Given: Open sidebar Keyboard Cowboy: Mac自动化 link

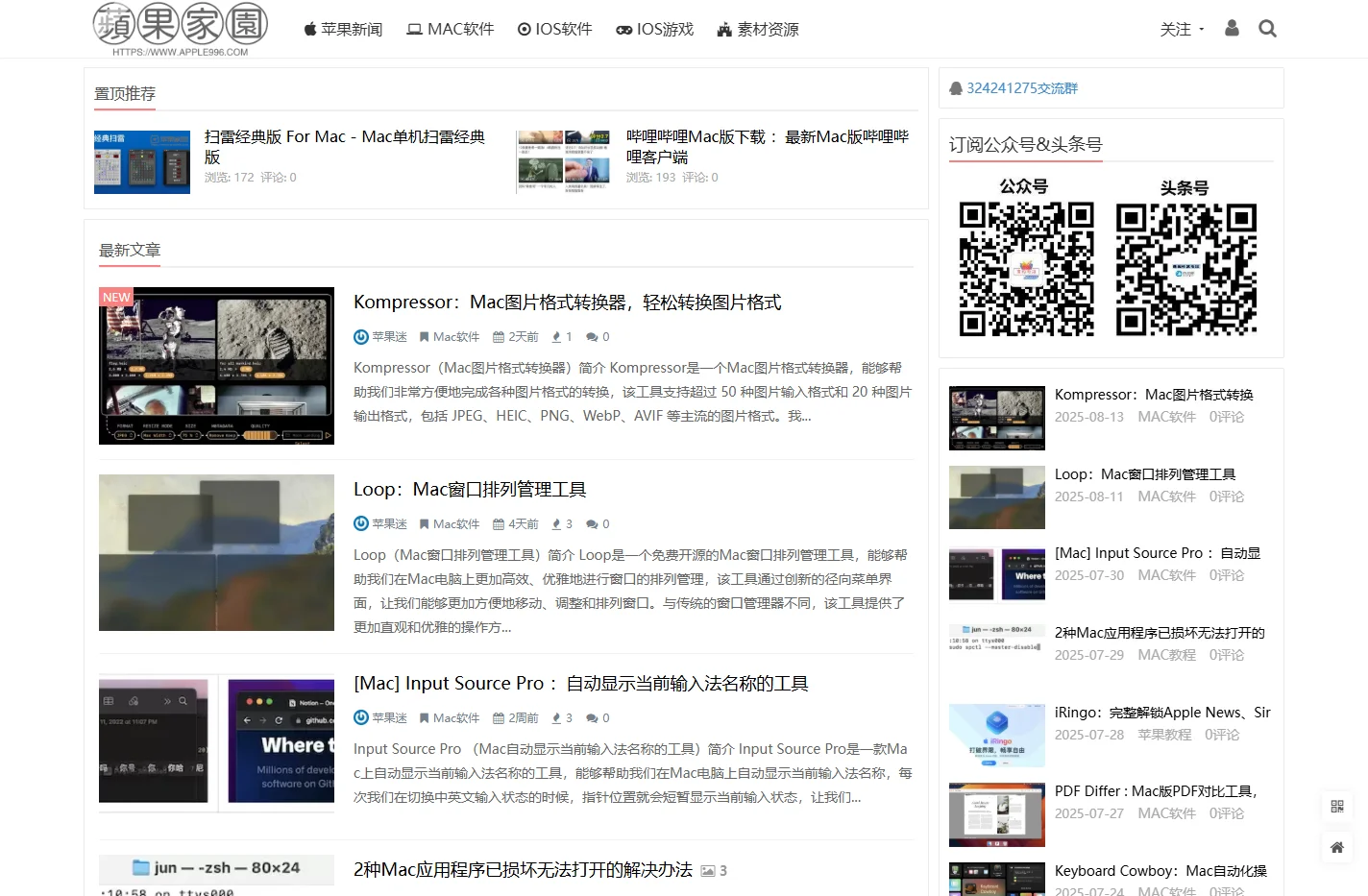Looking at the screenshot, I should [1160, 871].
